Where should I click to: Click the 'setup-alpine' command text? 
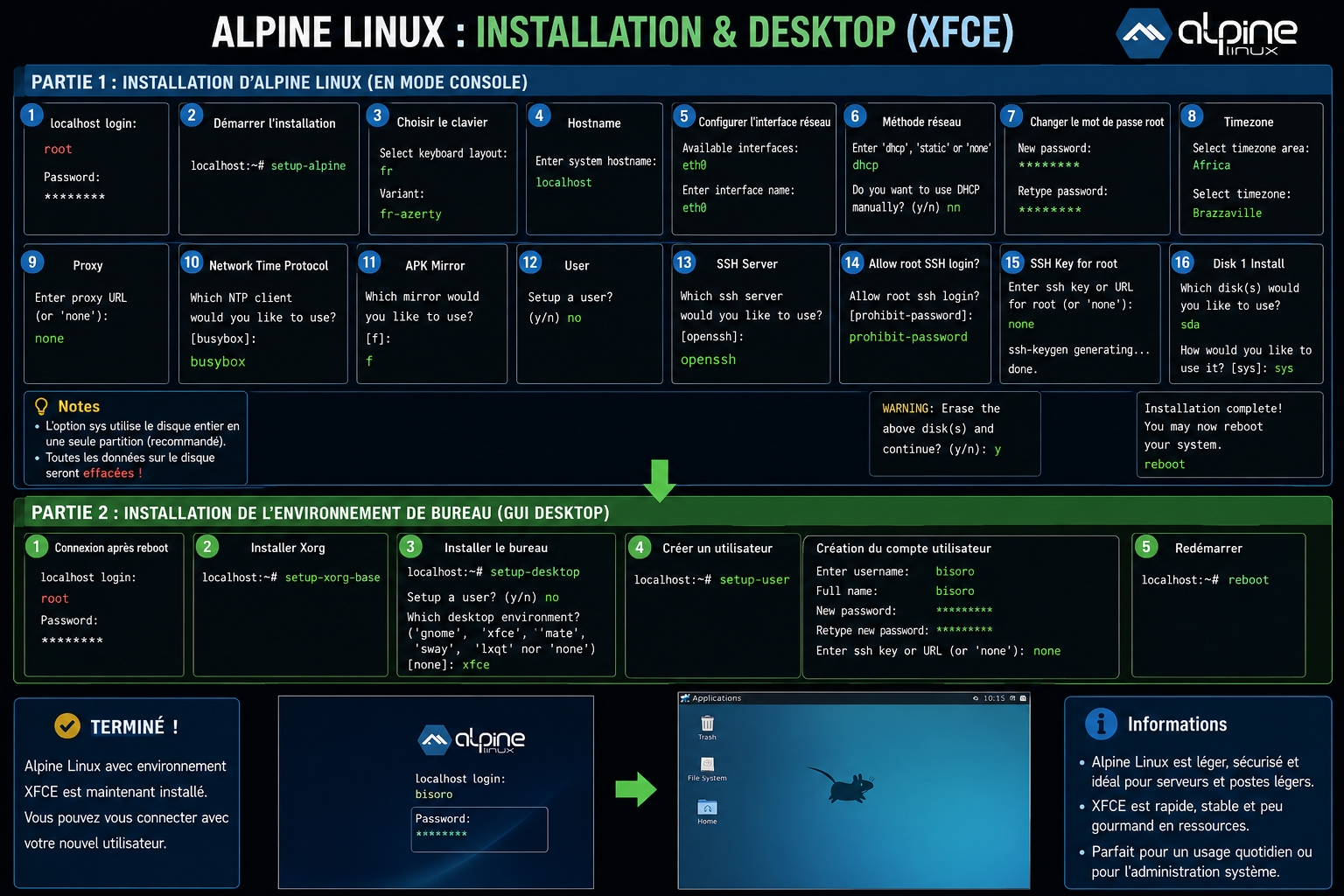[308, 165]
